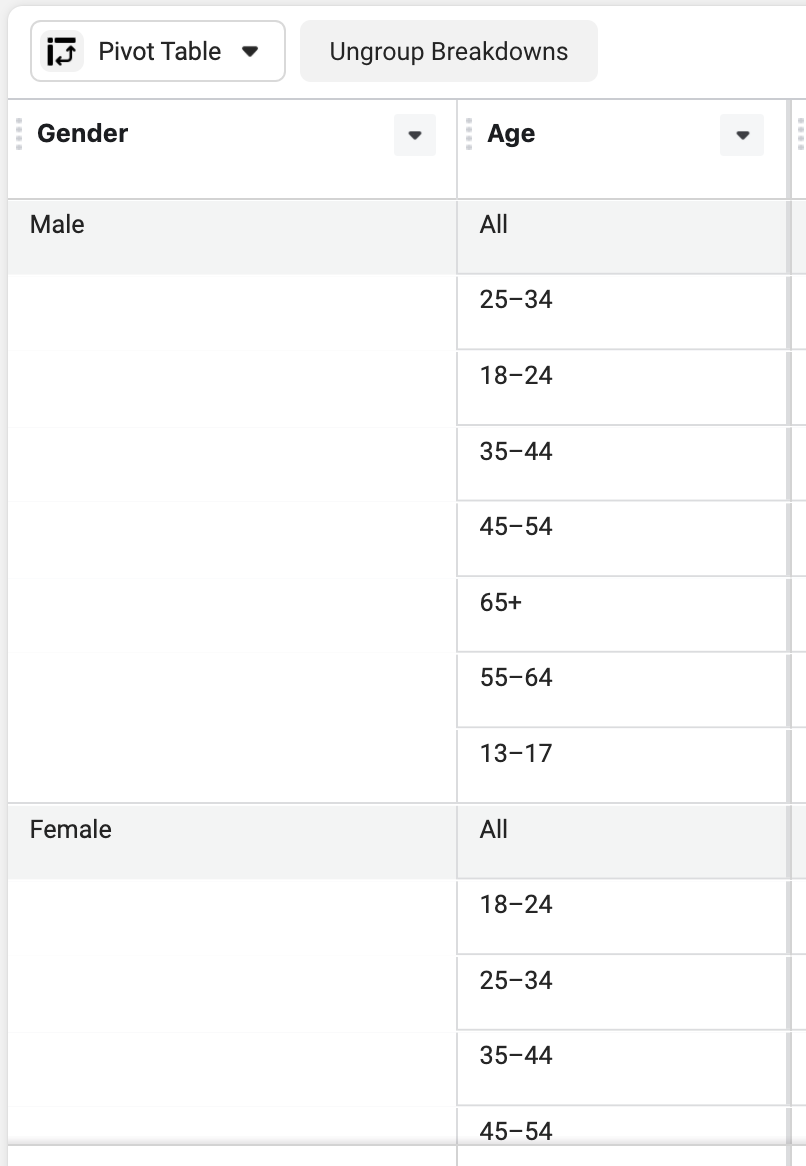Select the Age column header
The width and height of the screenshot is (806, 1166).
pos(511,134)
